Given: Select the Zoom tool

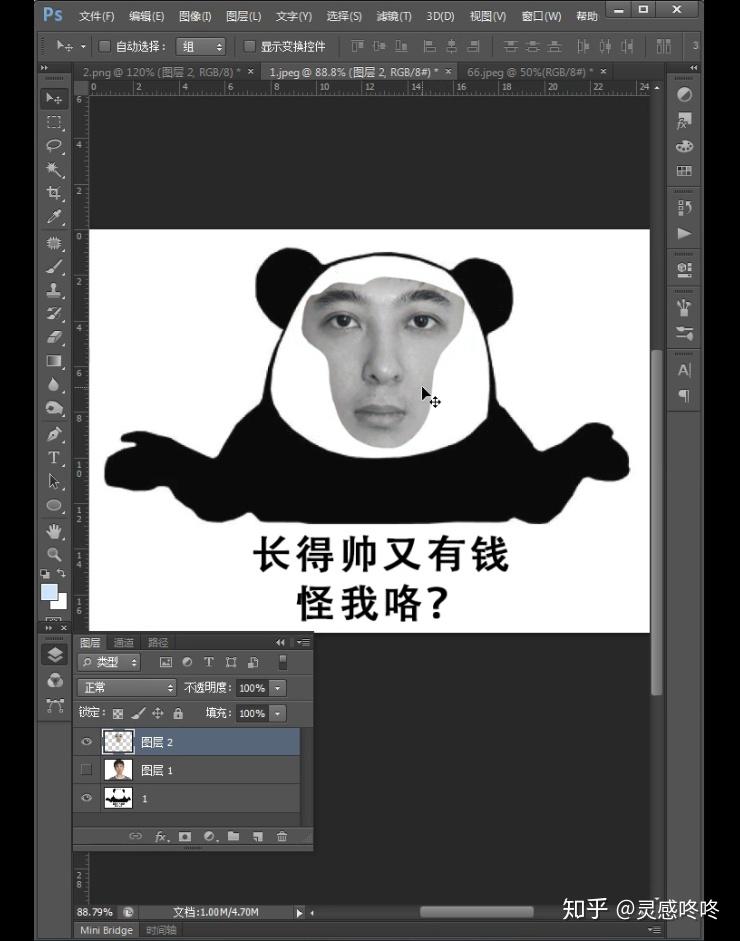Looking at the screenshot, I should (54, 555).
